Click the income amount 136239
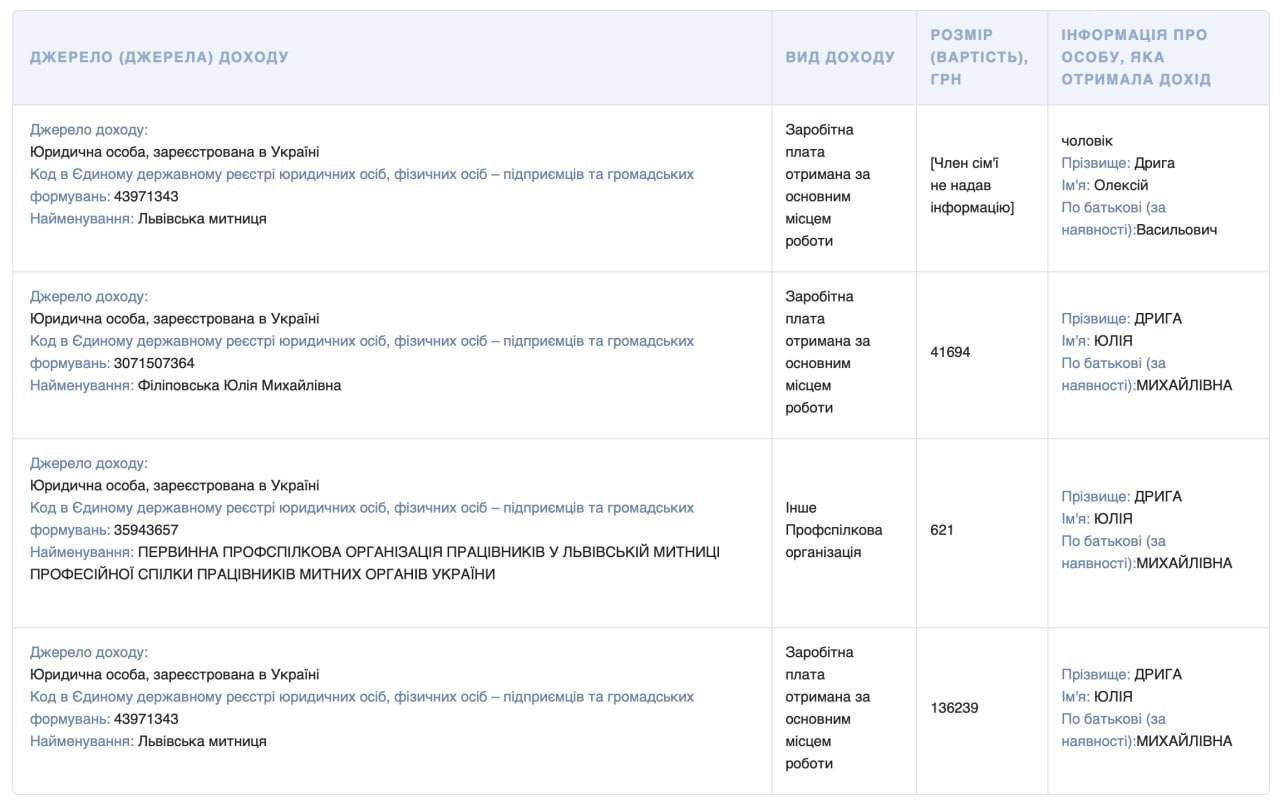Image resolution: width=1280 pixels, height=805 pixels. coord(954,708)
